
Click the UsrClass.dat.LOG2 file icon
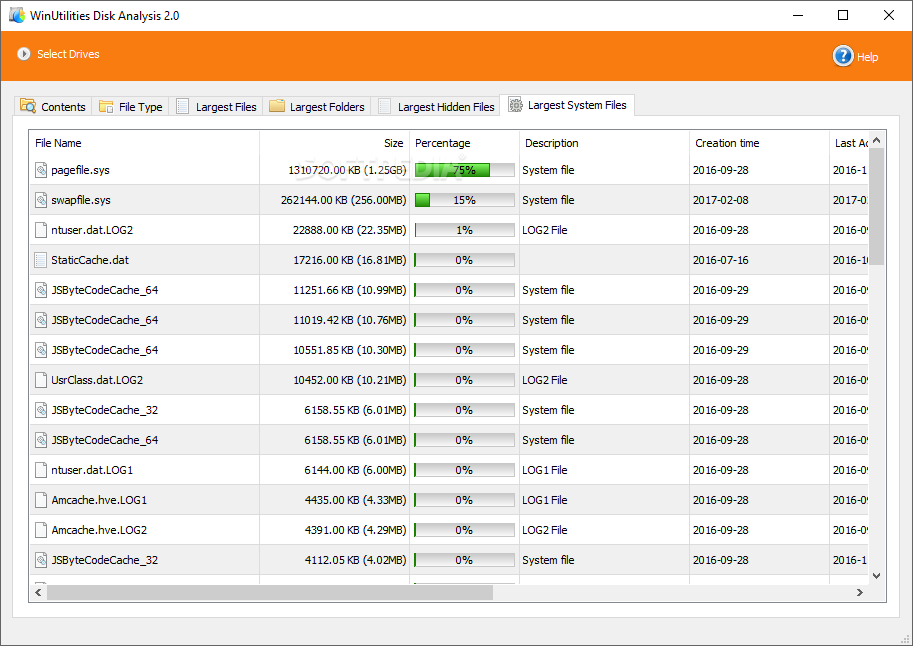[x=41, y=380]
